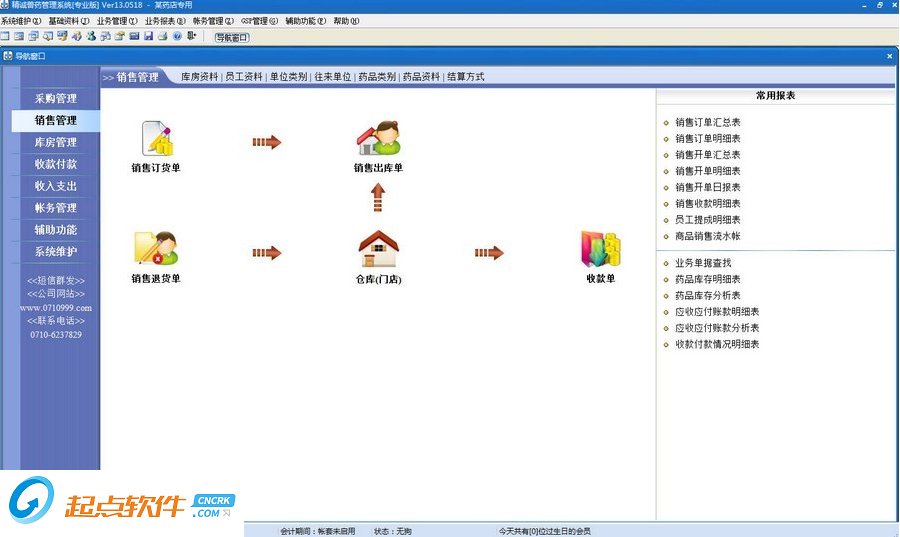Open the GSP管理 menu
The width and height of the screenshot is (900, 537).
tap(259, 21)
